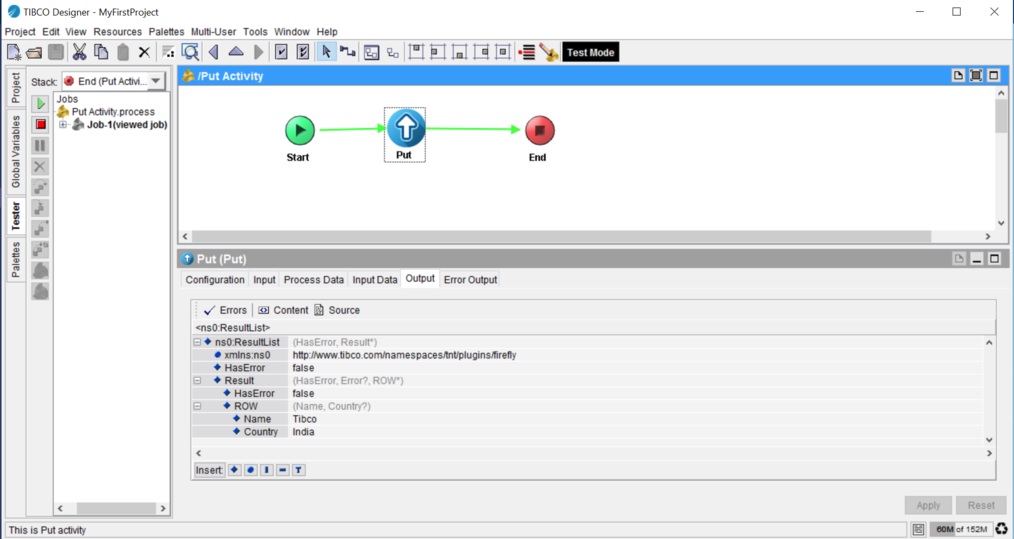This screenshot has width=1014, height=539.
Task: Show the output Source view
Action: tap(337, 310)
